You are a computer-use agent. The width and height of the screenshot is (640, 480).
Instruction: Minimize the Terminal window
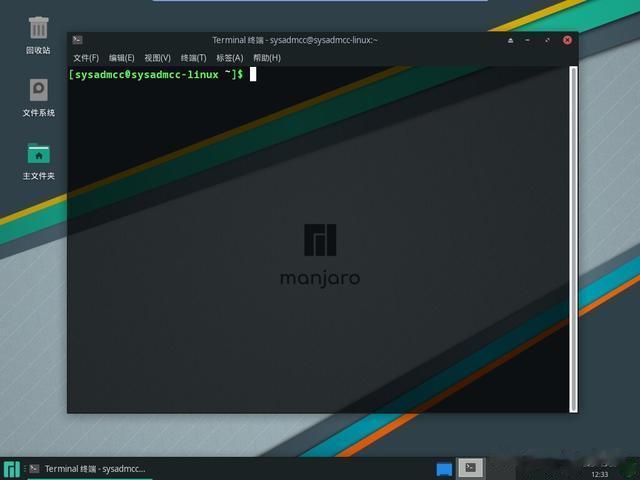click(x=528, y=40)
